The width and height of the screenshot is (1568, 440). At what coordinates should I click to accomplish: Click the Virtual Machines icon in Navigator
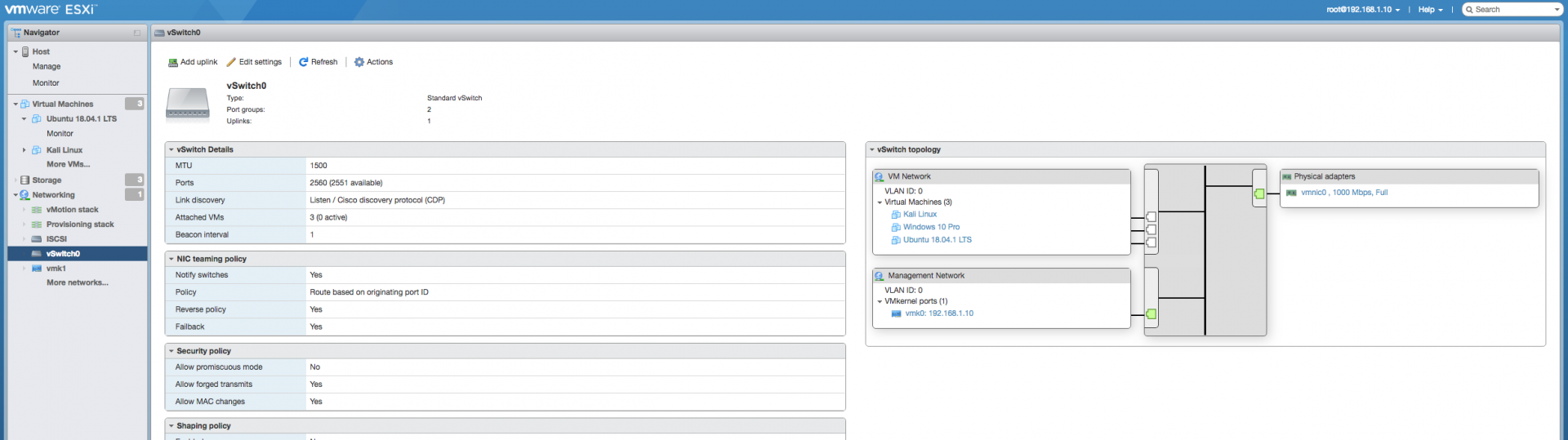pyautogui.click(x=25, y=104)
